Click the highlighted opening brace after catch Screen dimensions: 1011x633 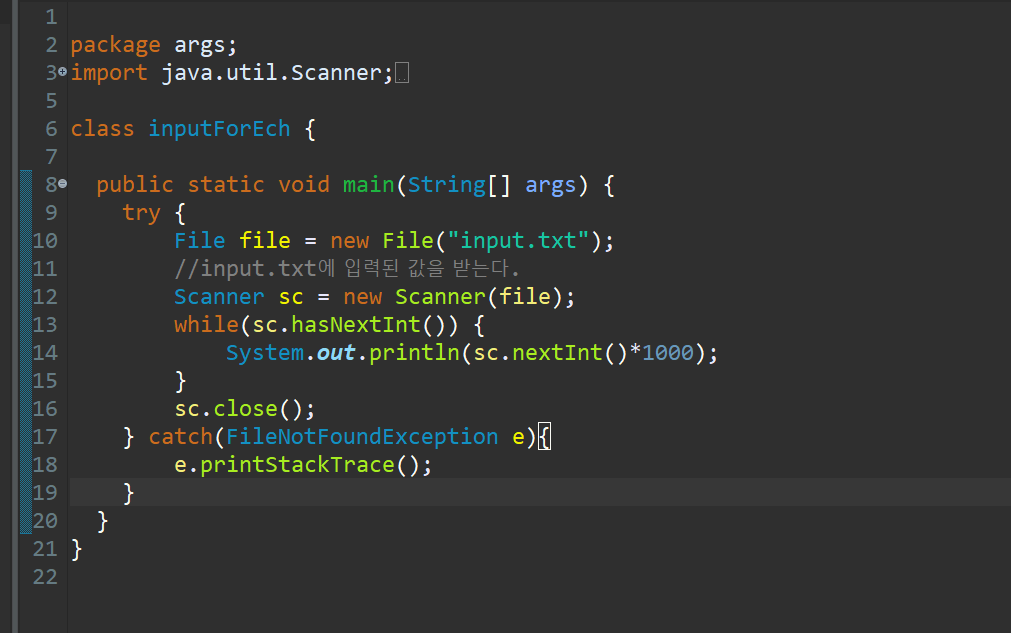click(544, 437)
